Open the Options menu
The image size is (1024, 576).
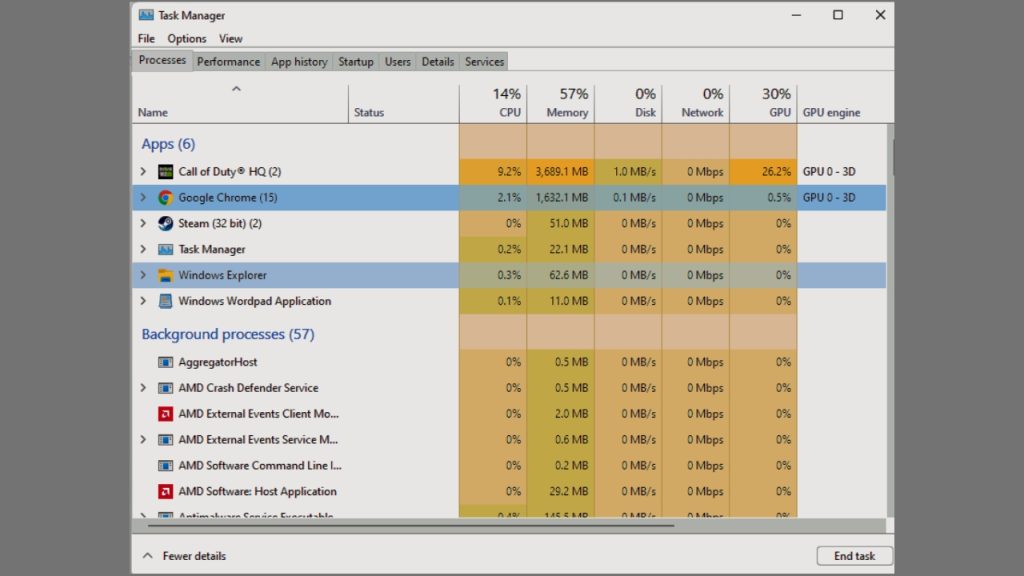187,39
